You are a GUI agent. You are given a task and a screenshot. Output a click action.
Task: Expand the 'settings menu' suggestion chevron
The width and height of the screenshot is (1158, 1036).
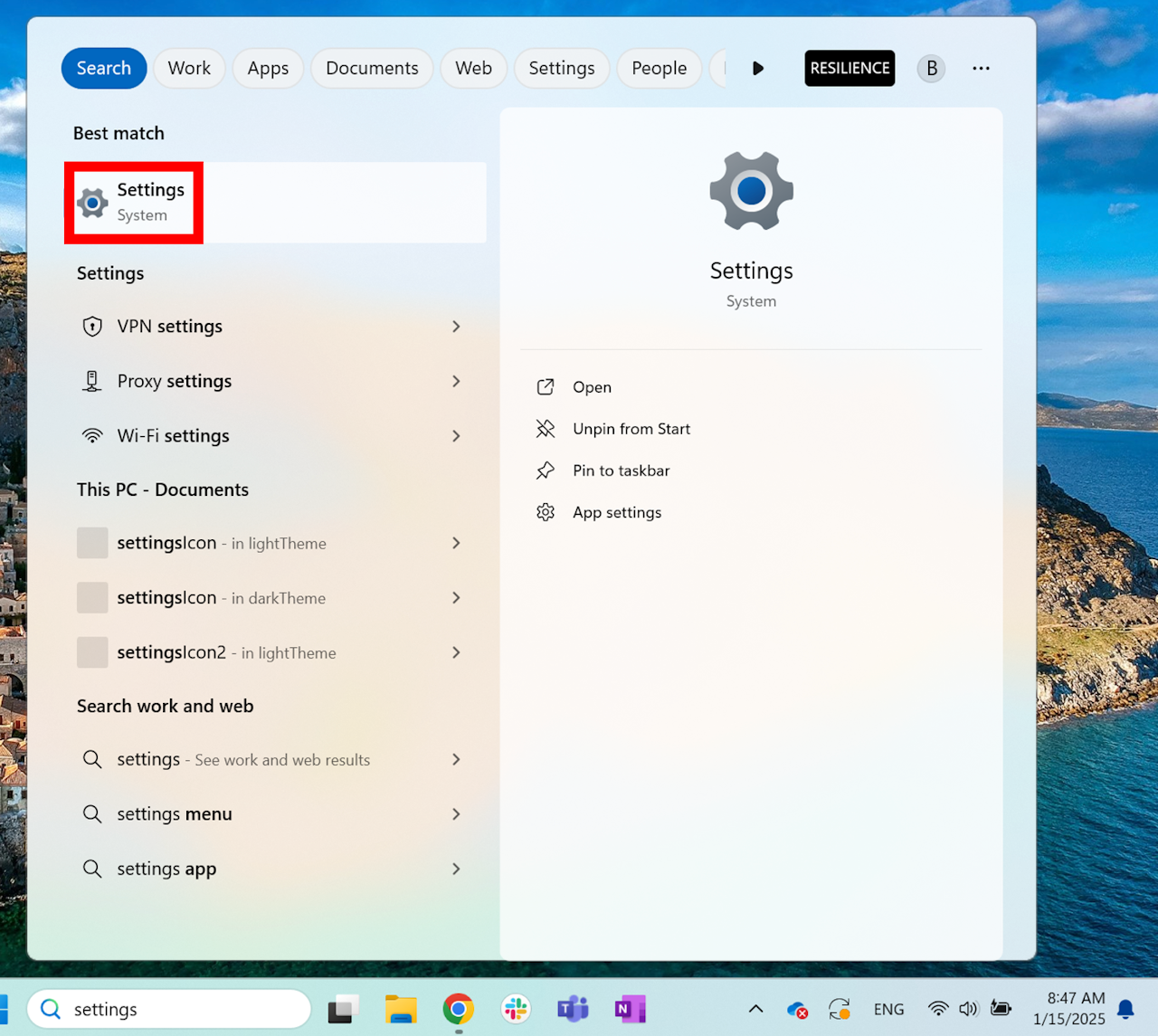pyautogui.click(x=456, y=814)
